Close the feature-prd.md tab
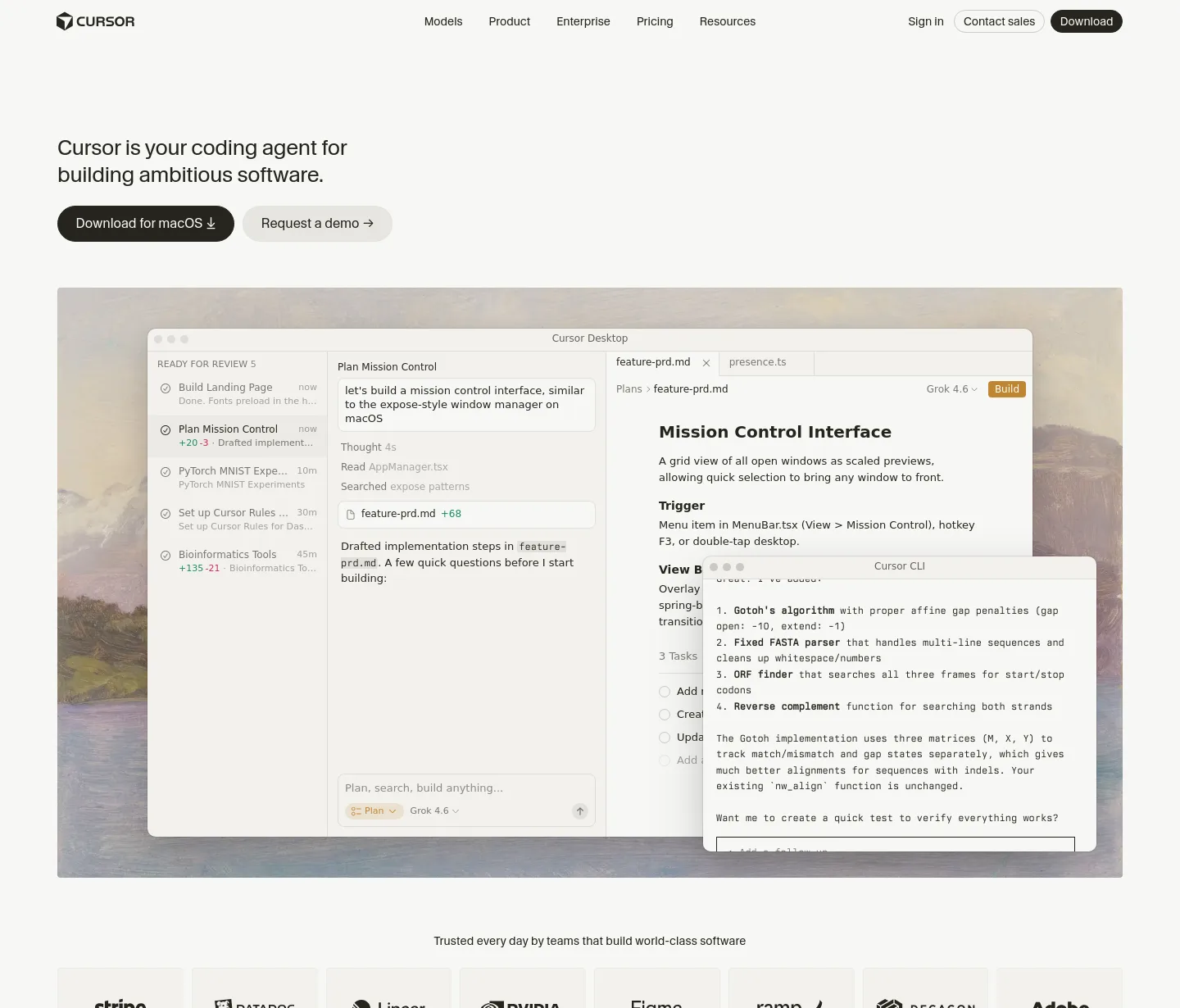This screenshot has width=1180, height=1008. coord(706,363)
